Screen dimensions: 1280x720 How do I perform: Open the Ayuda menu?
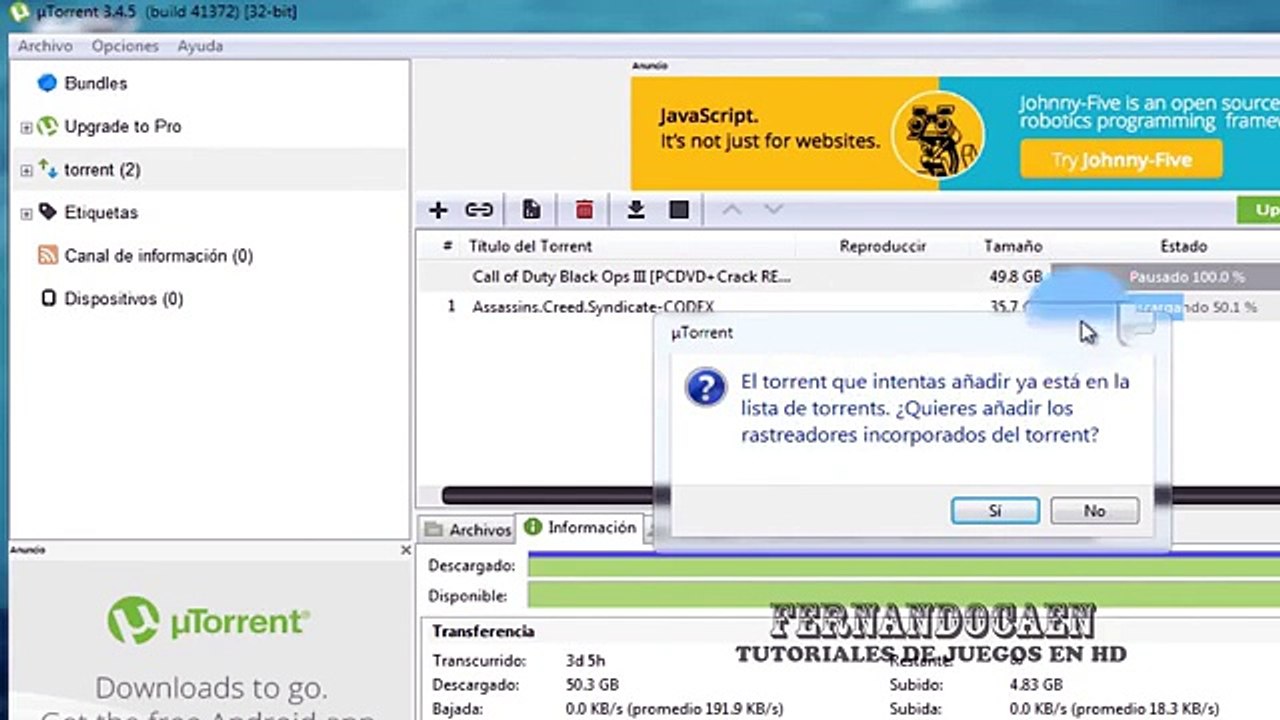coord(200,46)
